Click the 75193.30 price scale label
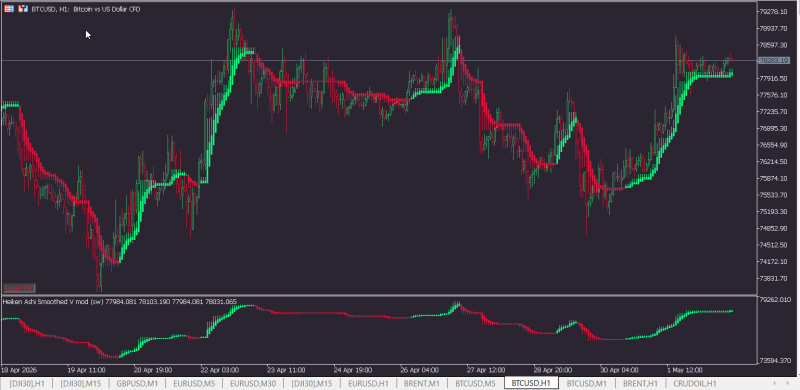Image resolution: width=800 pixels, height=390 pixels. tap(774, 211)
